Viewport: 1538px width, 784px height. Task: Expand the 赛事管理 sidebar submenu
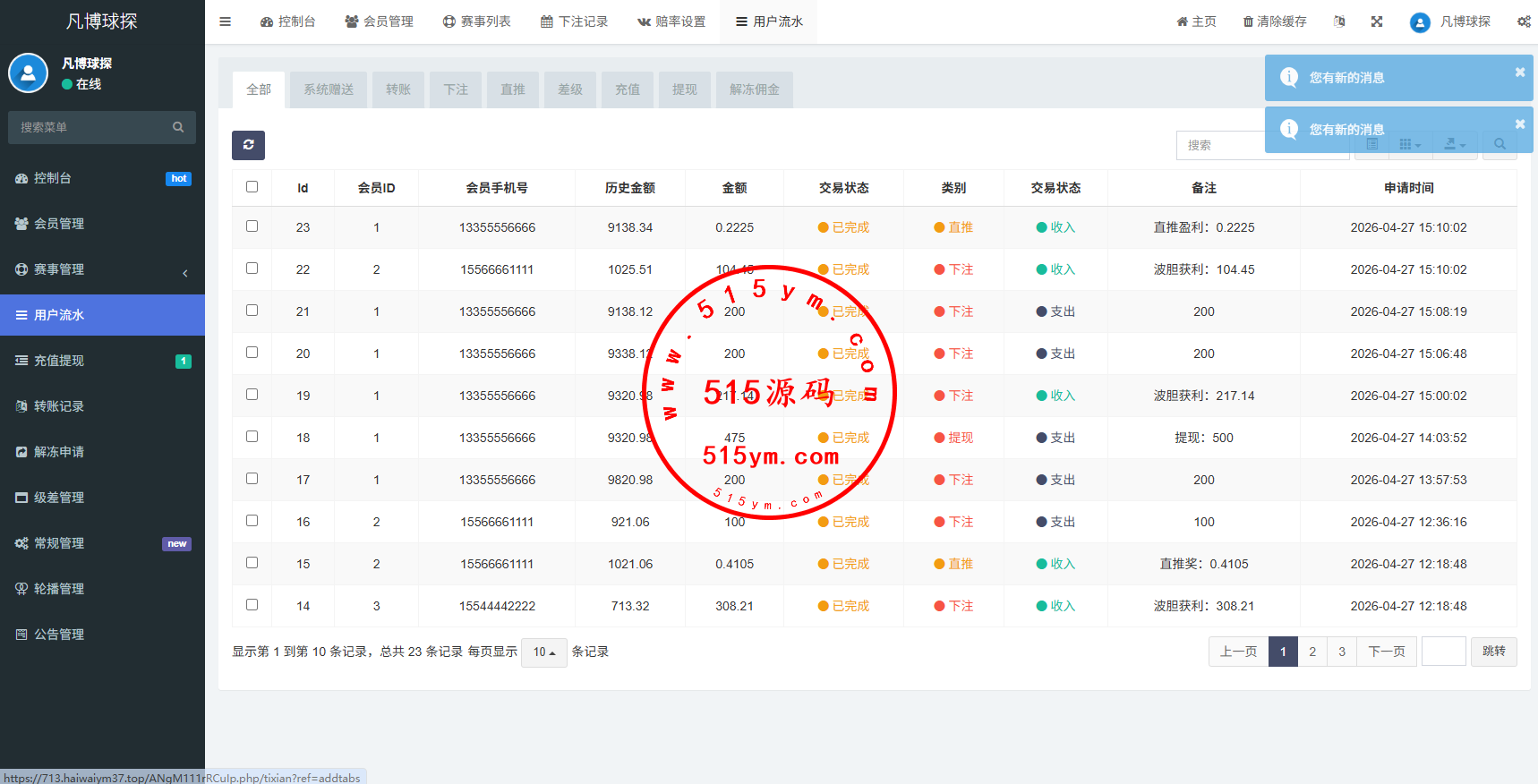pyautogui.click(x=102, y=269)
